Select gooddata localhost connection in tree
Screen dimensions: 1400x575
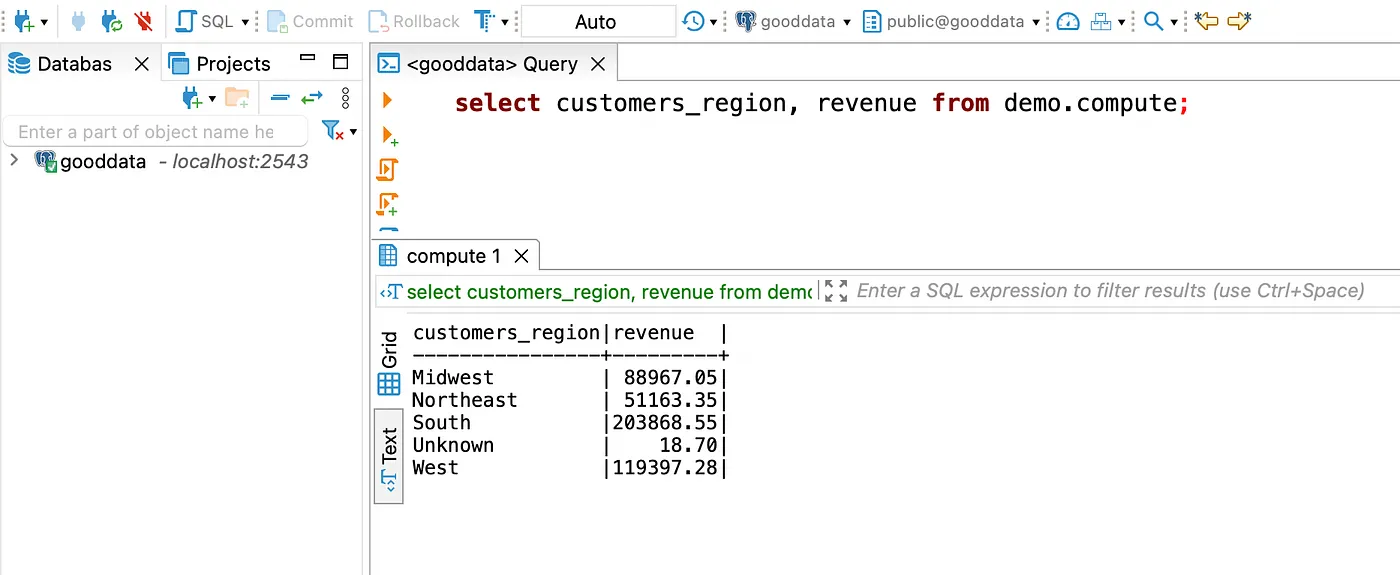coord(172,161)
